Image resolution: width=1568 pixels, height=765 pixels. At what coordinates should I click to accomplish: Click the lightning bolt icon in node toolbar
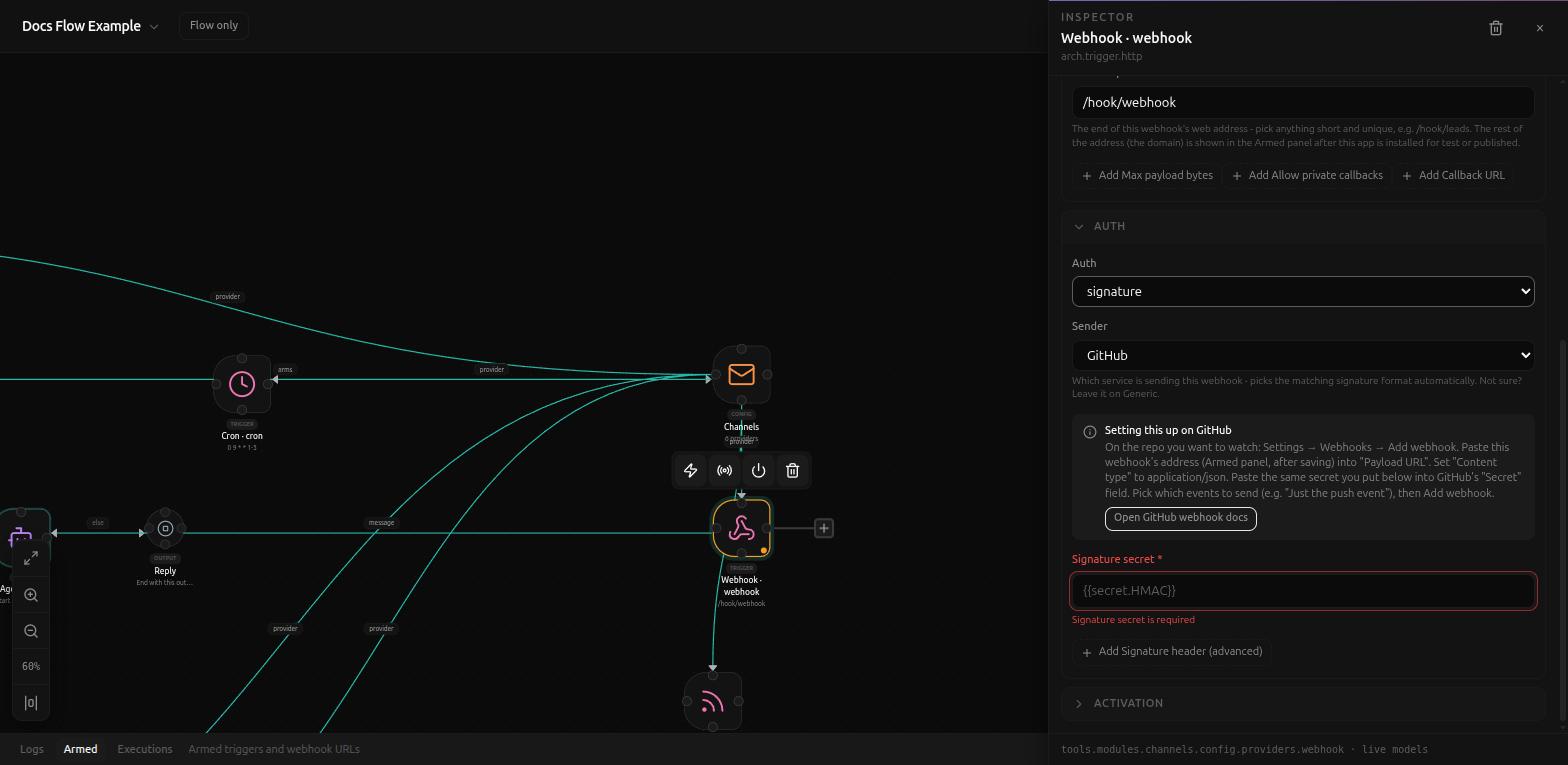690,470
